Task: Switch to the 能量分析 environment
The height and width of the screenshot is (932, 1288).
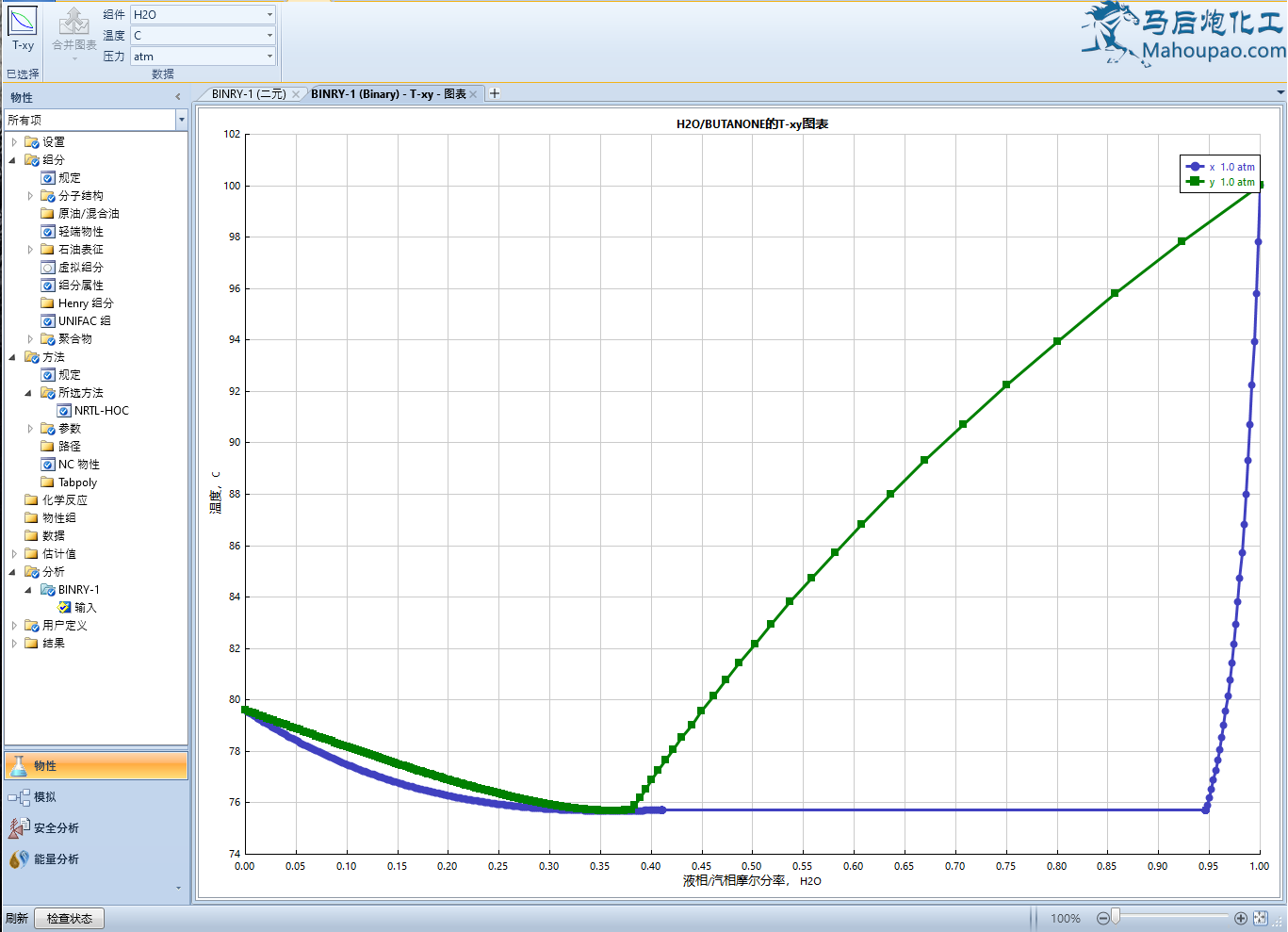Action: 96,859
